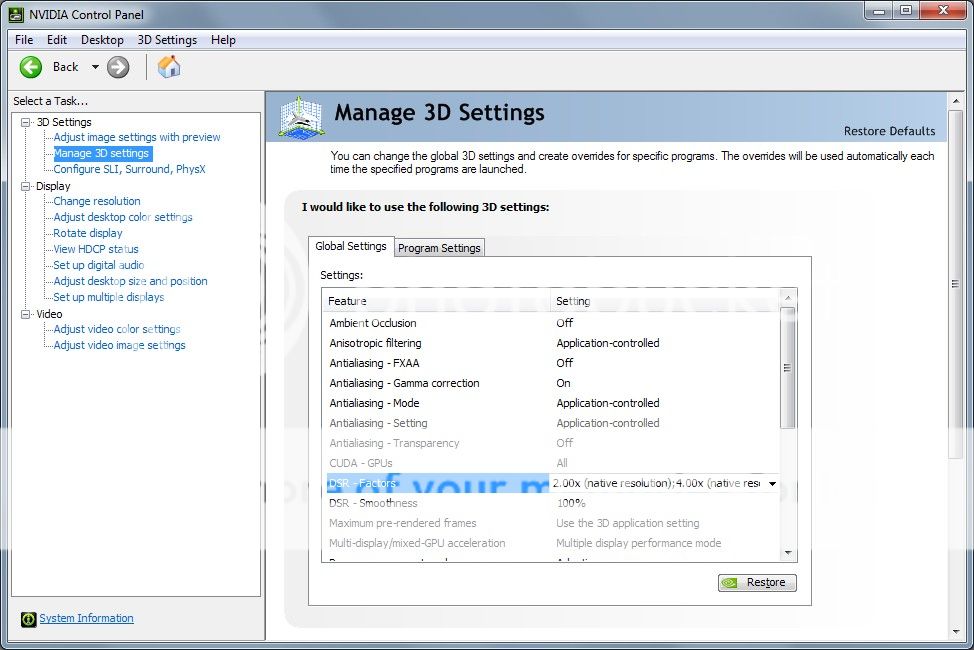Select the Global Settings tab

click(x=351, y=246)
